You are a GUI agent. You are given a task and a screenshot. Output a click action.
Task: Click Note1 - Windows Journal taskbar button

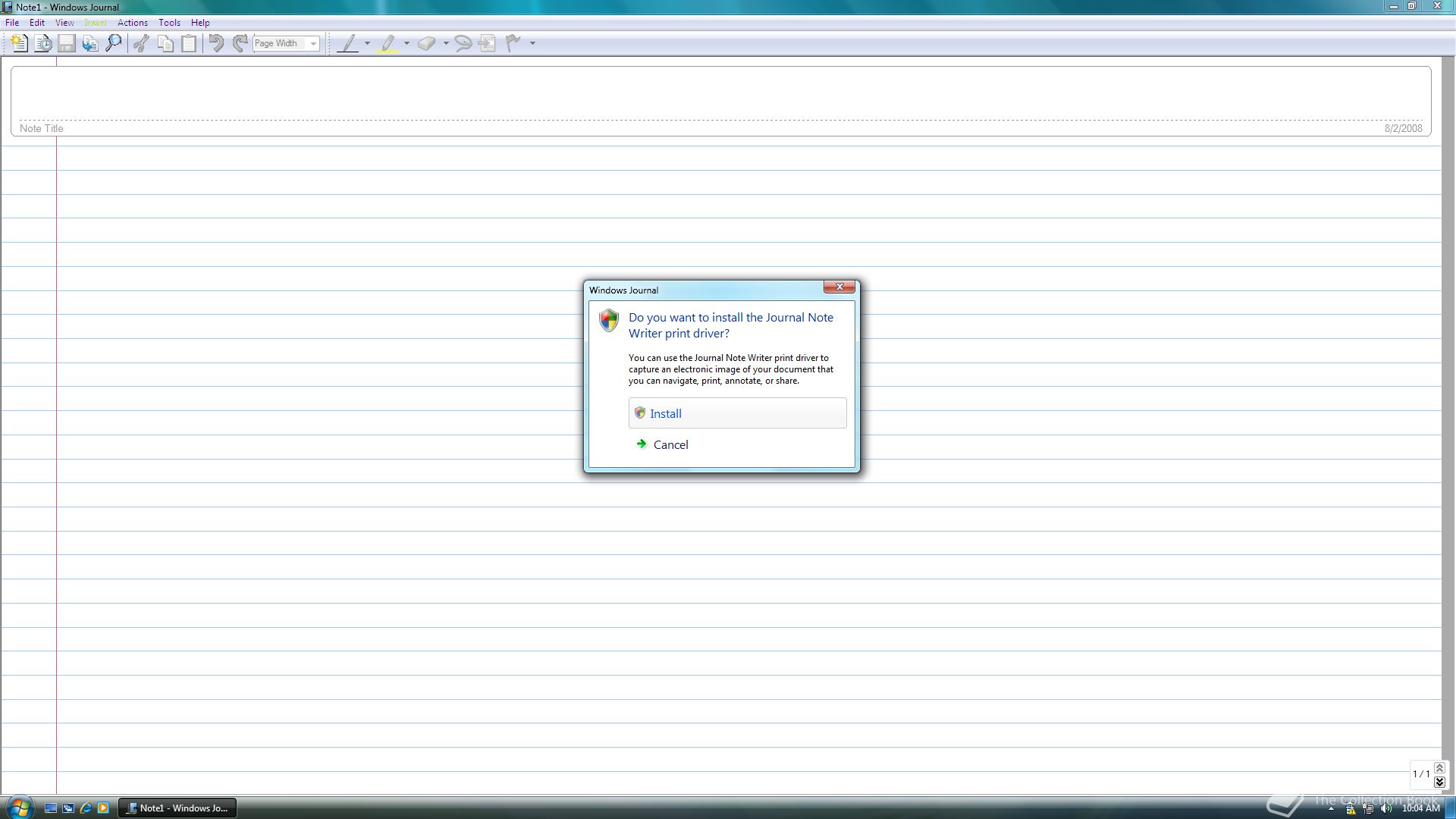(x=177, y=808)
